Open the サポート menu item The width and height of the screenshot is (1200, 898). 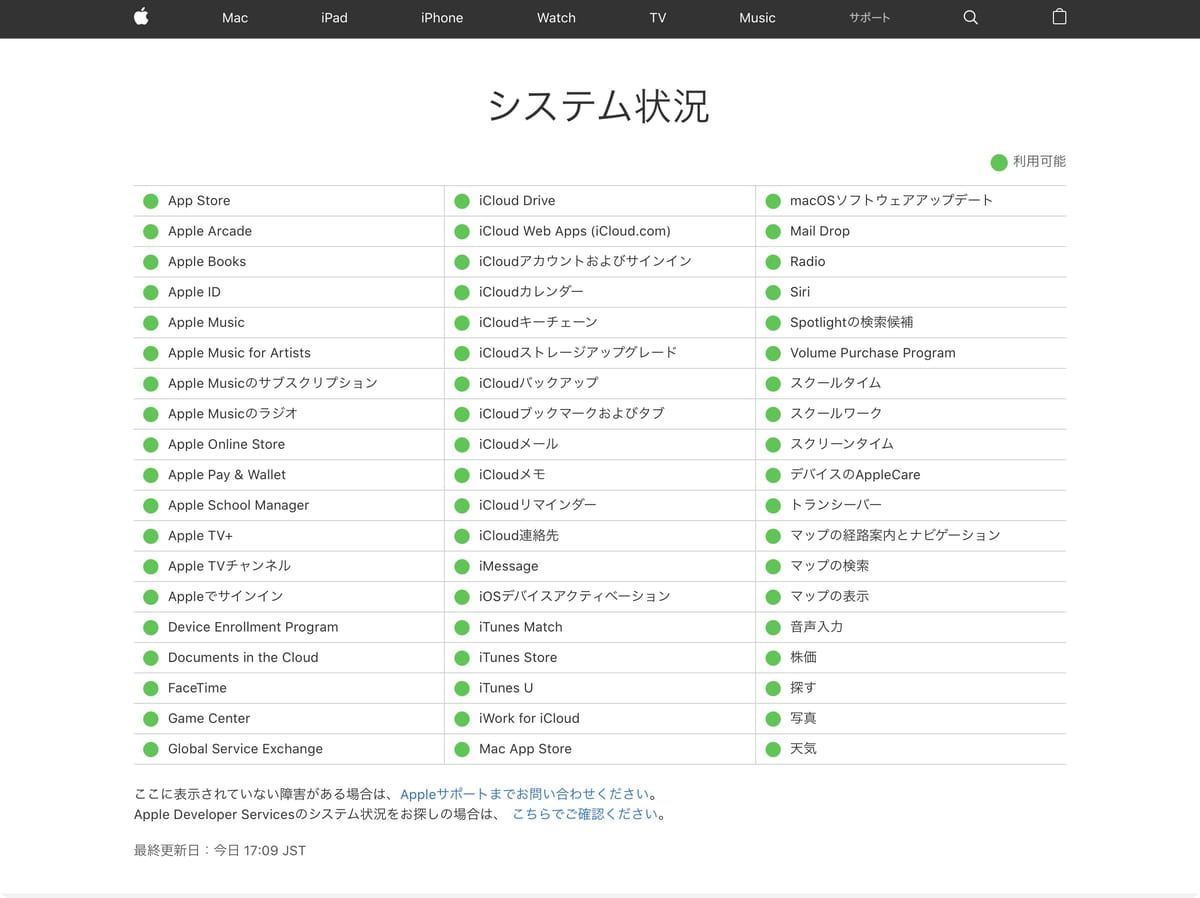(869, 18)
